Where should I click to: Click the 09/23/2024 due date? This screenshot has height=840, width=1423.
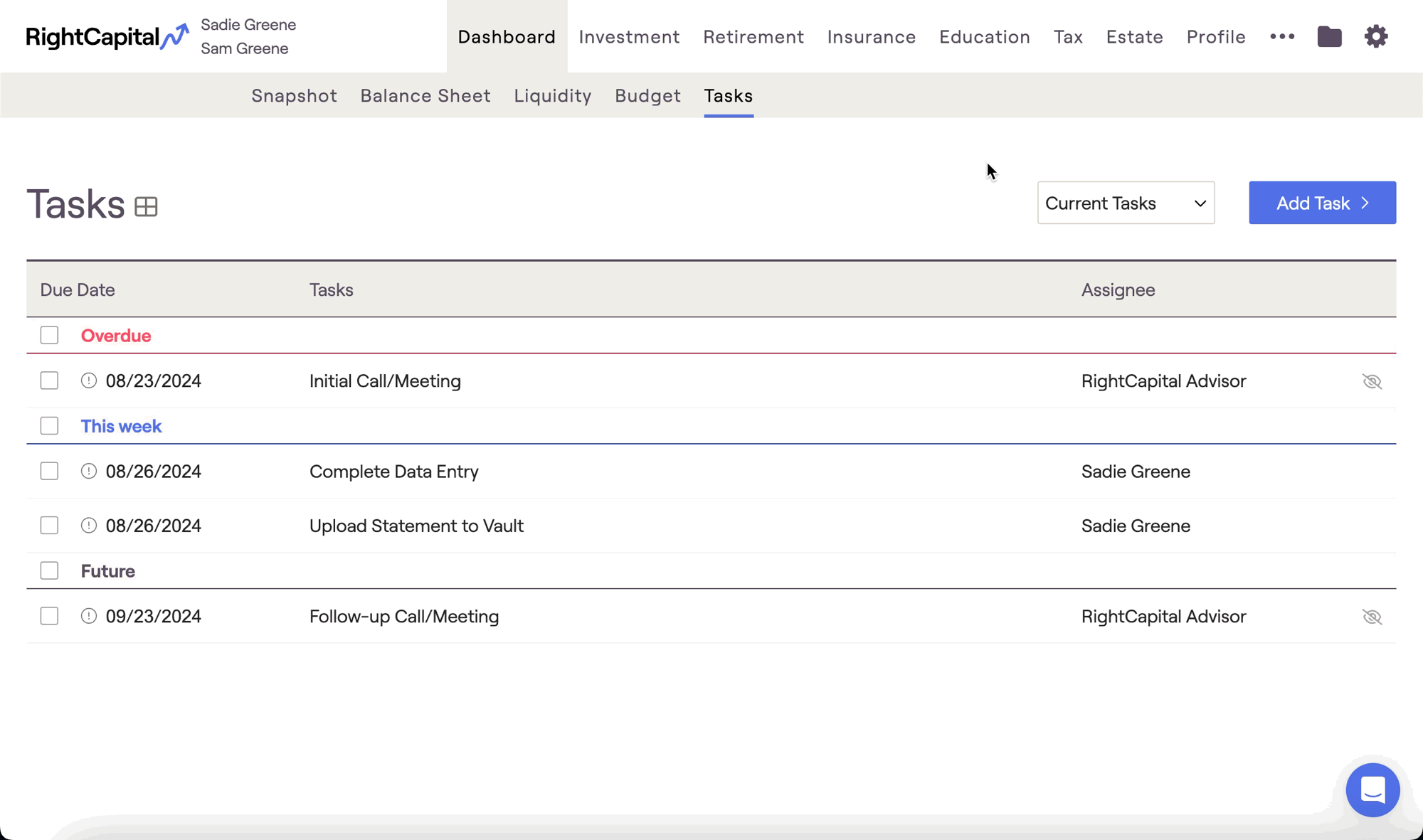[x=154, y=616]
